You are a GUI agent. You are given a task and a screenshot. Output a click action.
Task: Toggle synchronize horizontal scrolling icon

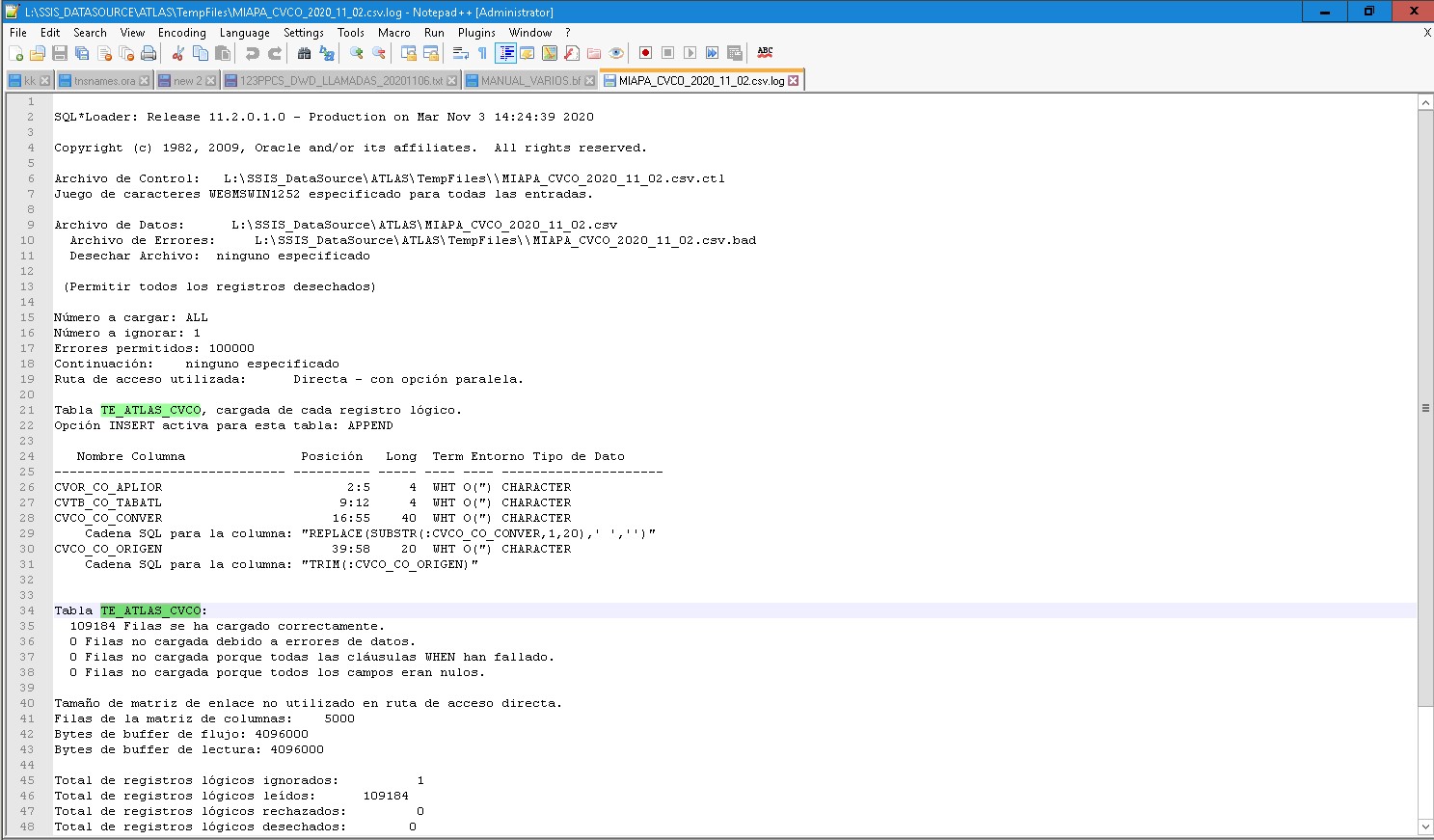431,53
